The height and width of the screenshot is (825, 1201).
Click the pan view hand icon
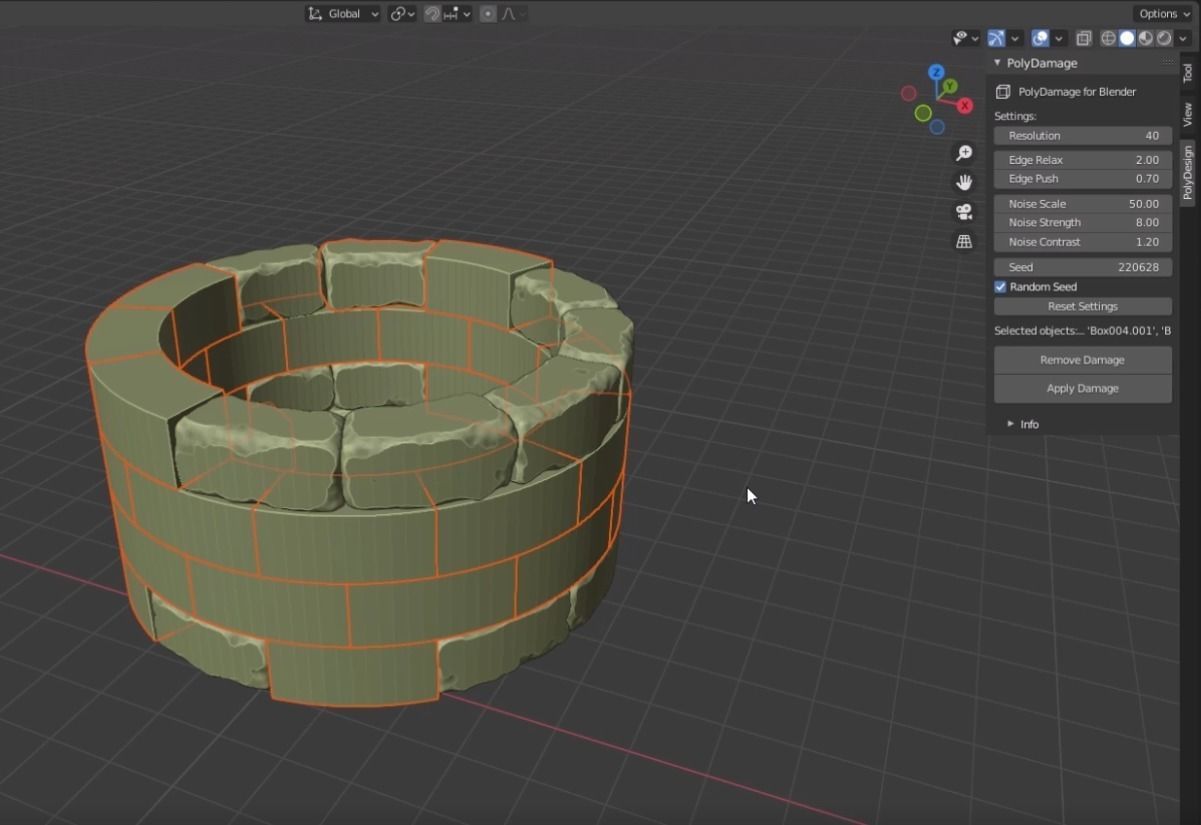964,182
